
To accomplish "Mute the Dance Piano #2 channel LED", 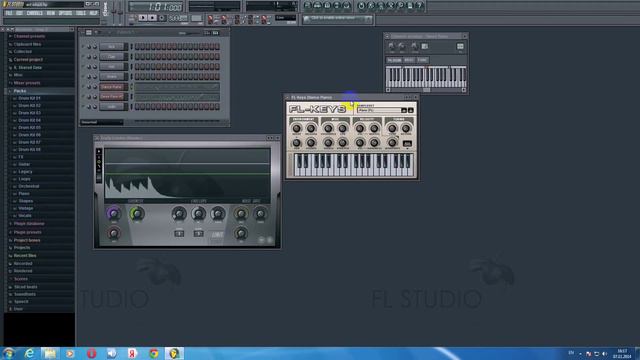I will tap(82, 96).
